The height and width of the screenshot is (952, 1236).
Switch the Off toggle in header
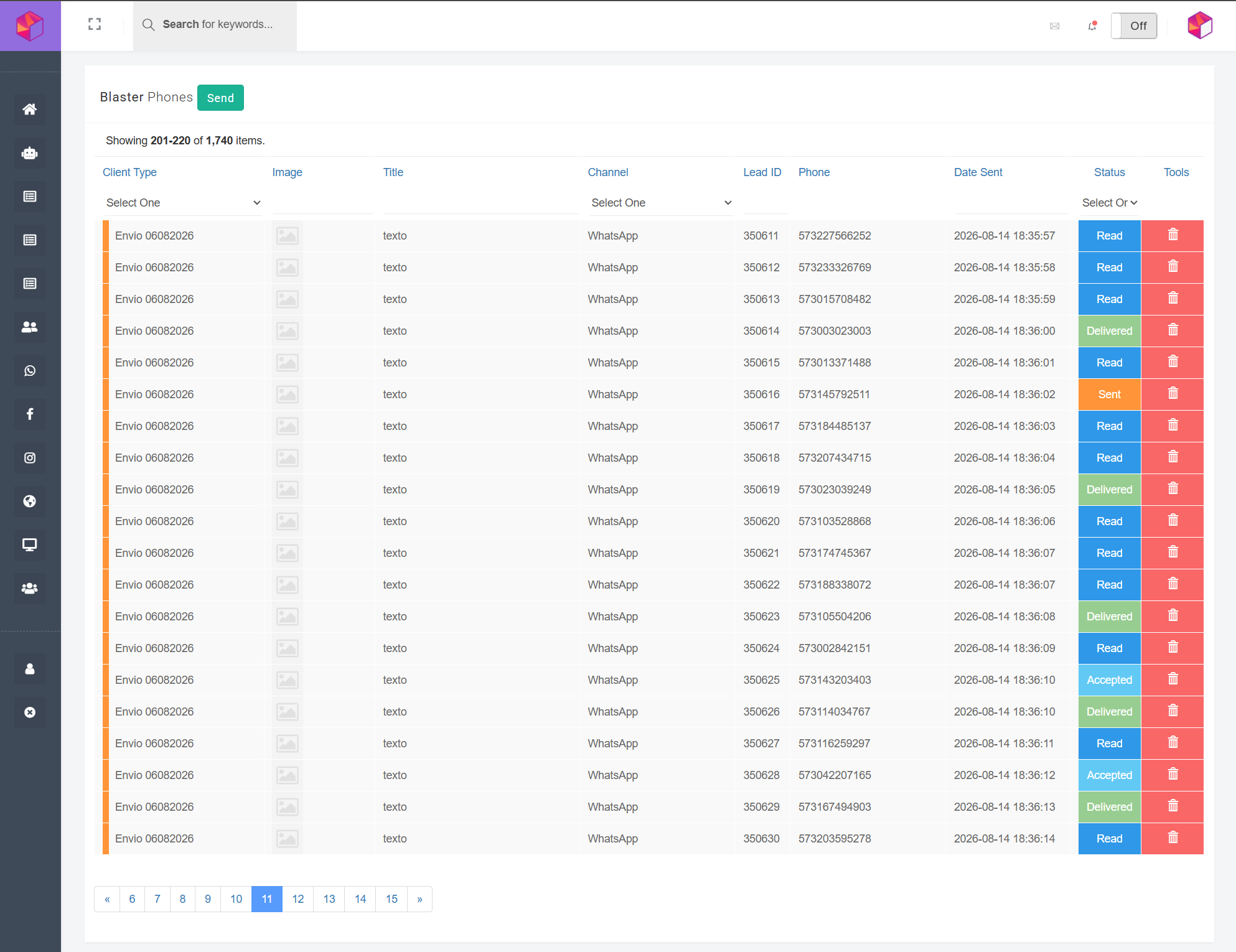(1134, 26)
